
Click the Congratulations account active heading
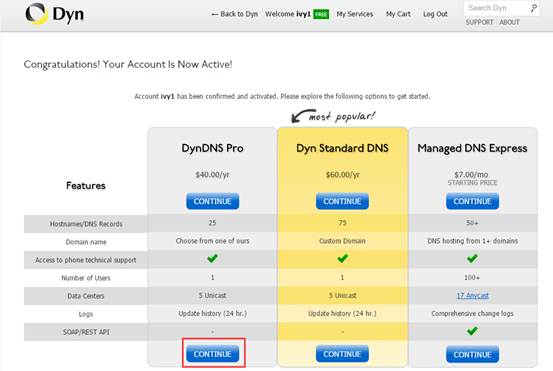pos(128,65)
